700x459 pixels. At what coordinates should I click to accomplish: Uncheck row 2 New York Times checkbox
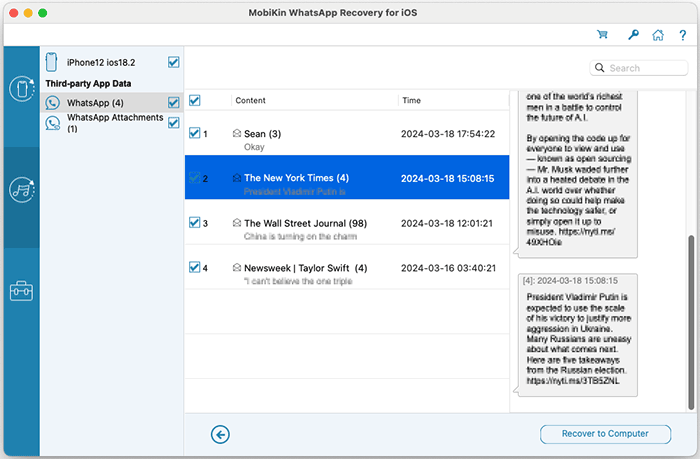195,178
